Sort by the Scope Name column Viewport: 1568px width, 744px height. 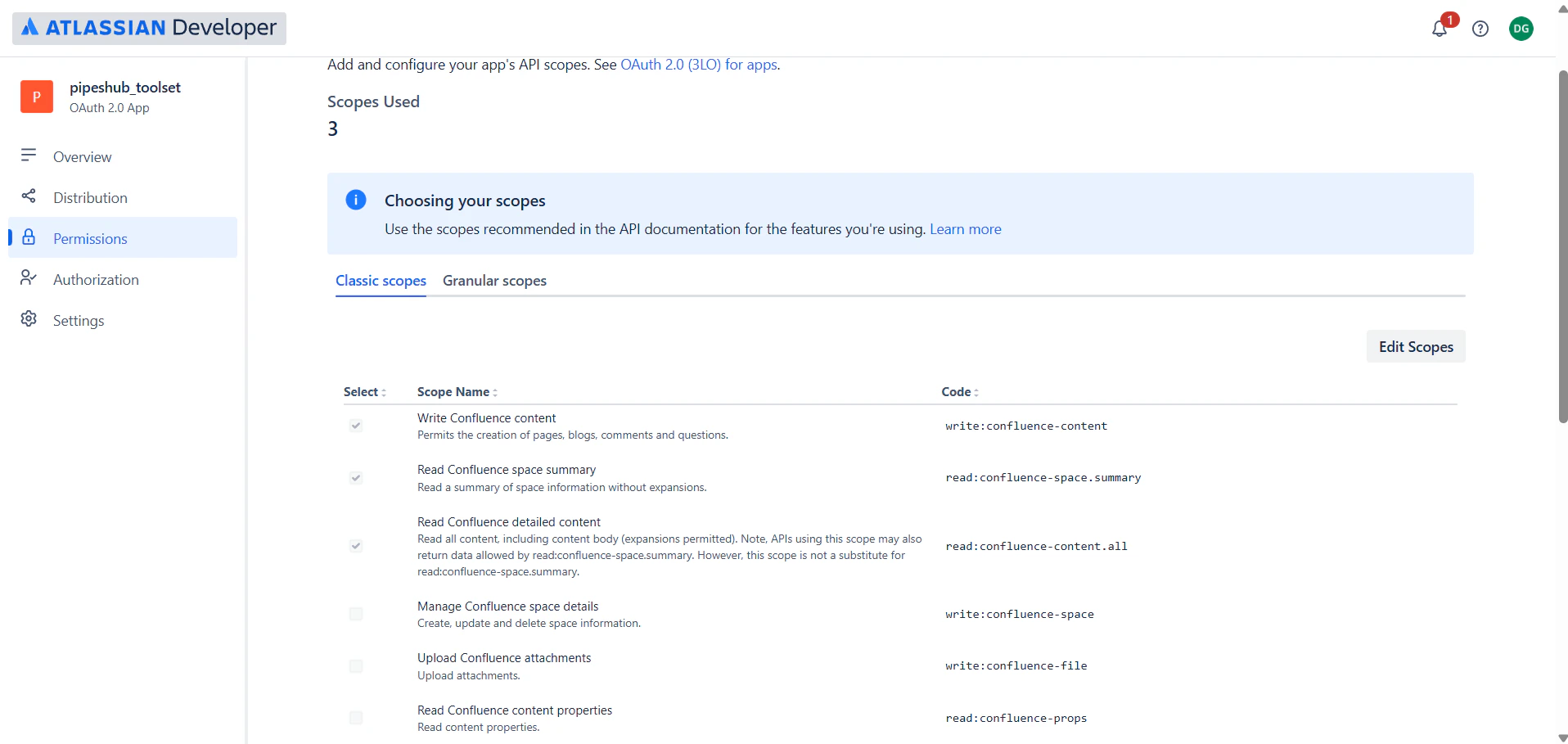[457, 392]
